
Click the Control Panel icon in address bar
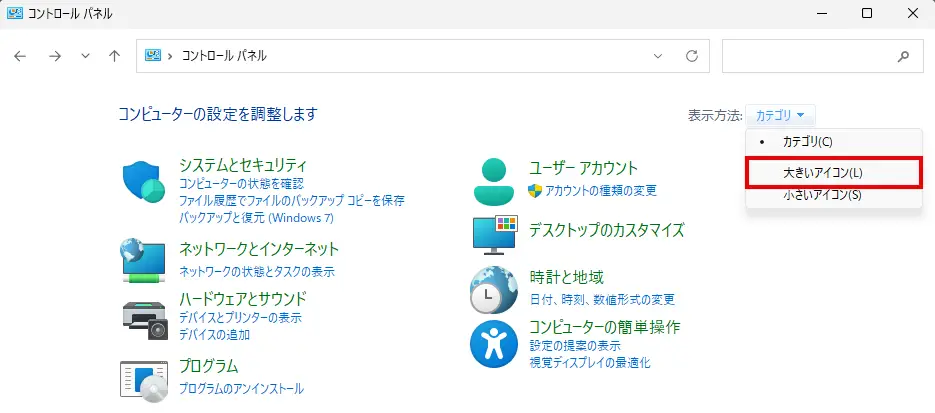point(153,56)
